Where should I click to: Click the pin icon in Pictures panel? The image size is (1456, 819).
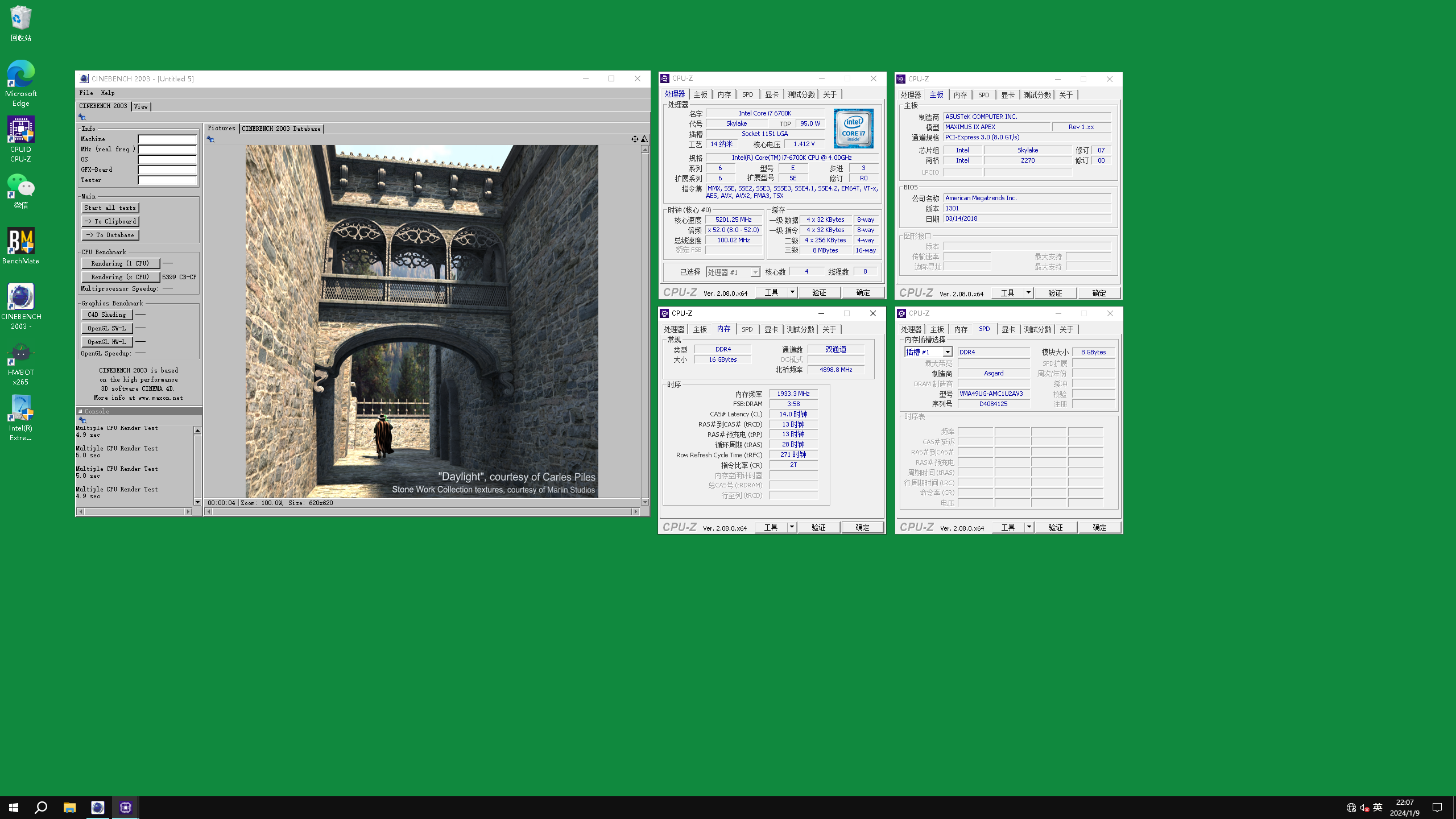click(x=210, y=139)
